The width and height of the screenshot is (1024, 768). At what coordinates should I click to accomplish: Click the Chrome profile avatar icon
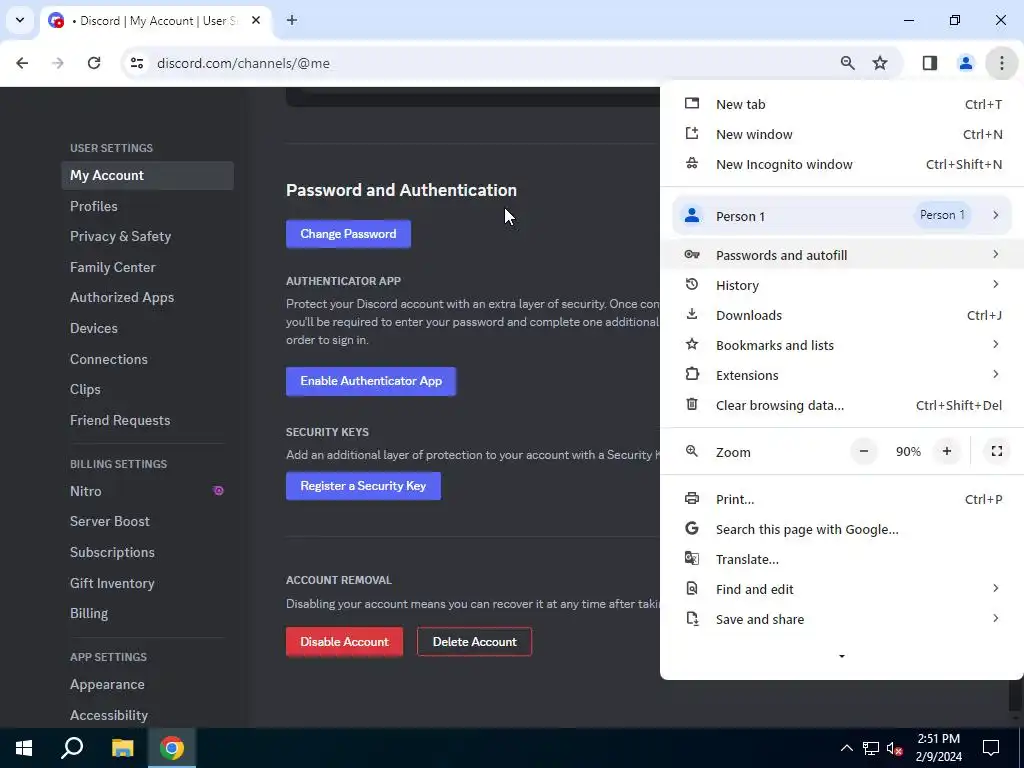965,63
